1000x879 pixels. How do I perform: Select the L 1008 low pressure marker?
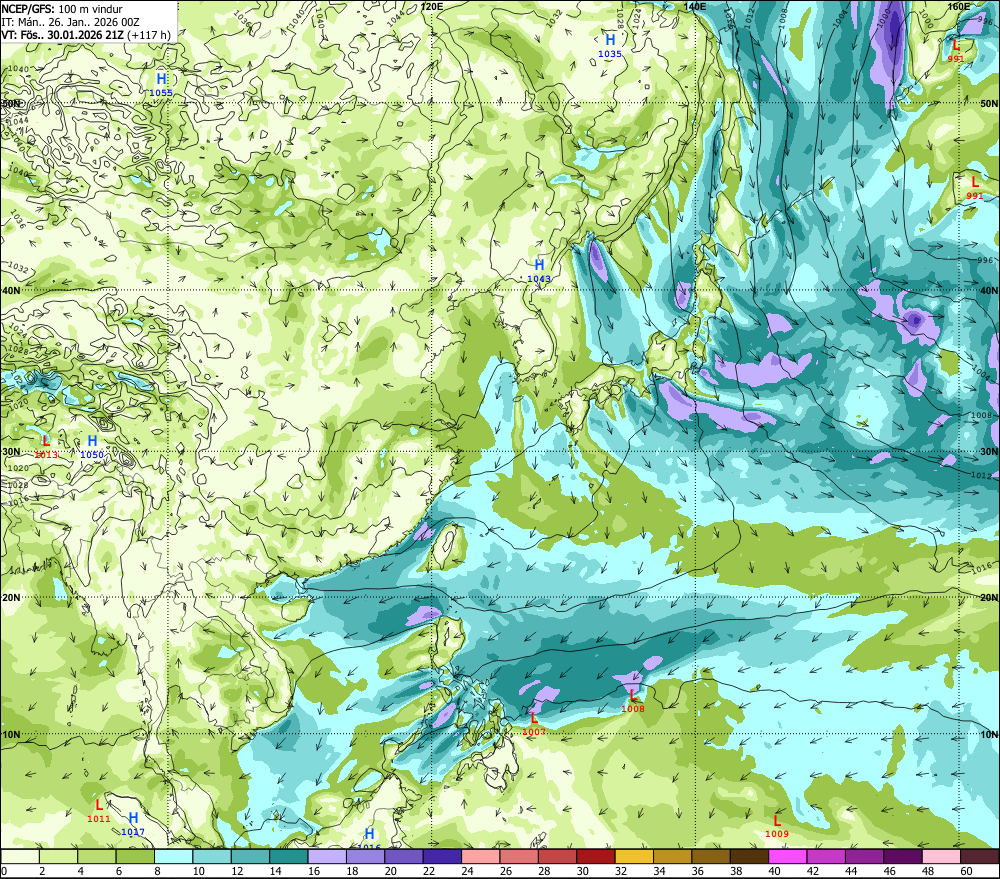point(633,700)
